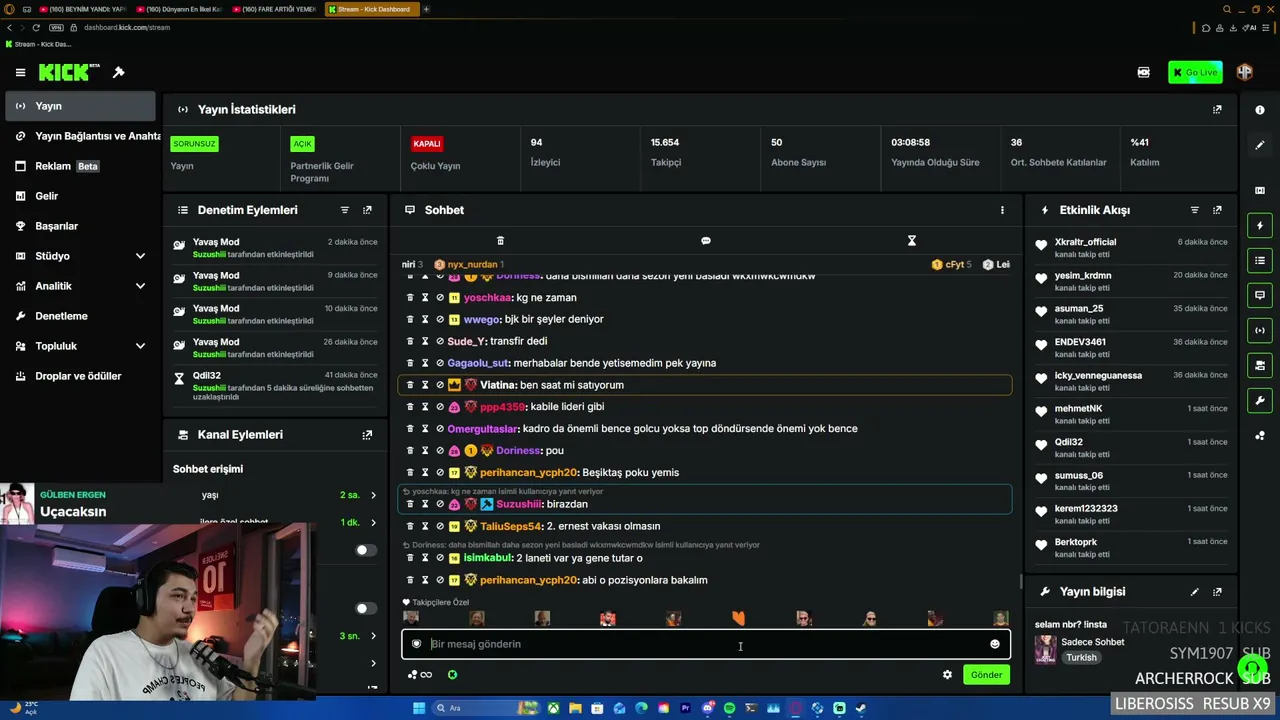Click the shield icon in message input
Image resolution: width=1280 pixels, height=720 pixels.
[x=417, y=644]
